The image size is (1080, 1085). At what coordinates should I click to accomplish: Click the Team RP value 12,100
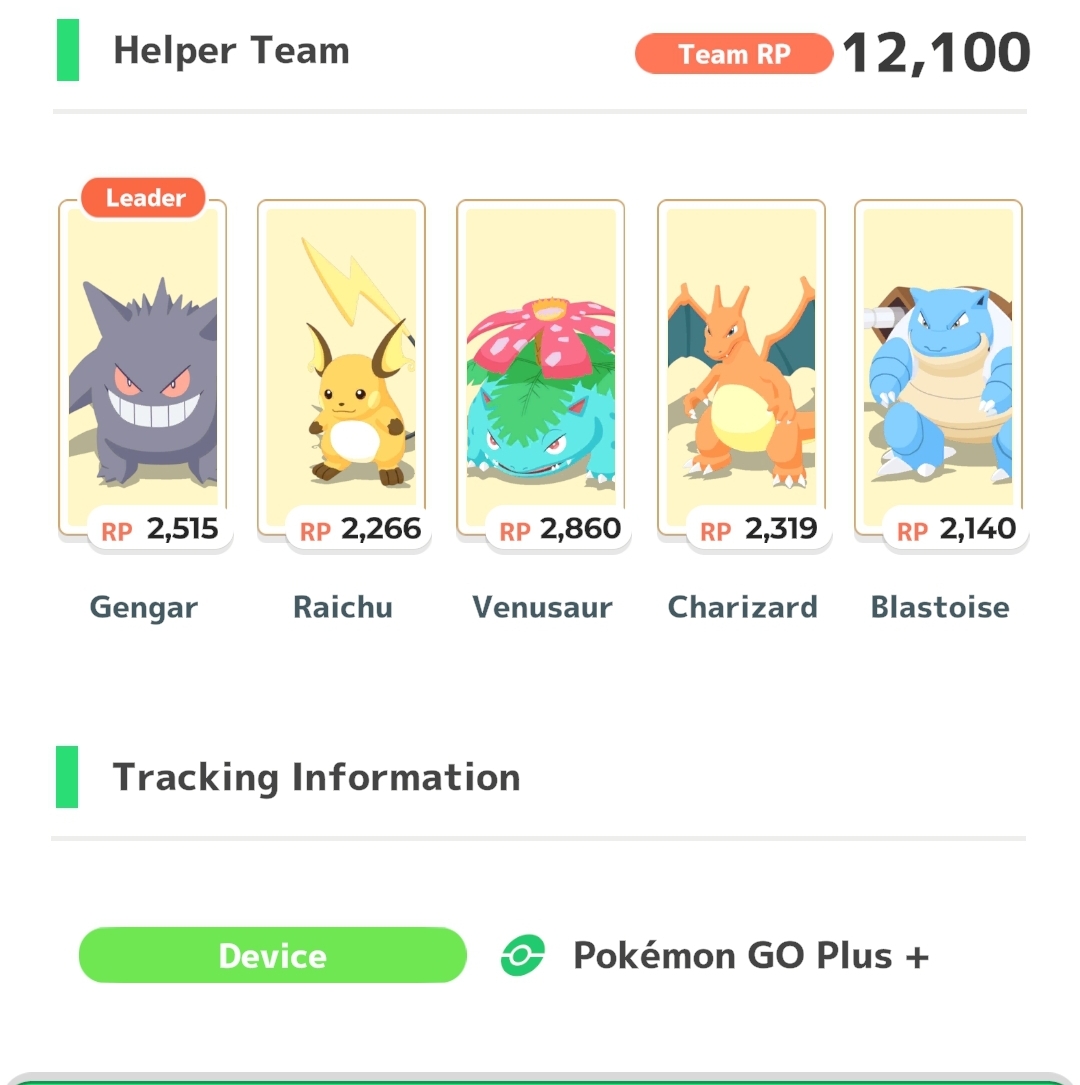point(937,53)
